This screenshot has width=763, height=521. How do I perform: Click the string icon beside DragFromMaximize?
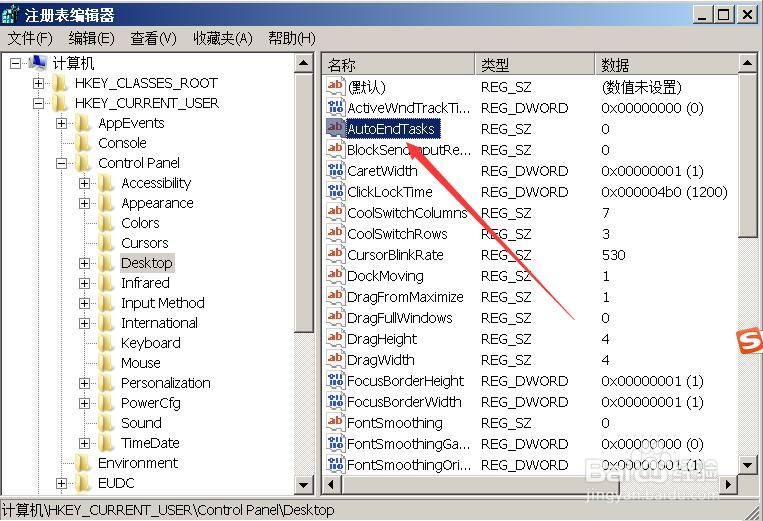(x=335, y=296)
